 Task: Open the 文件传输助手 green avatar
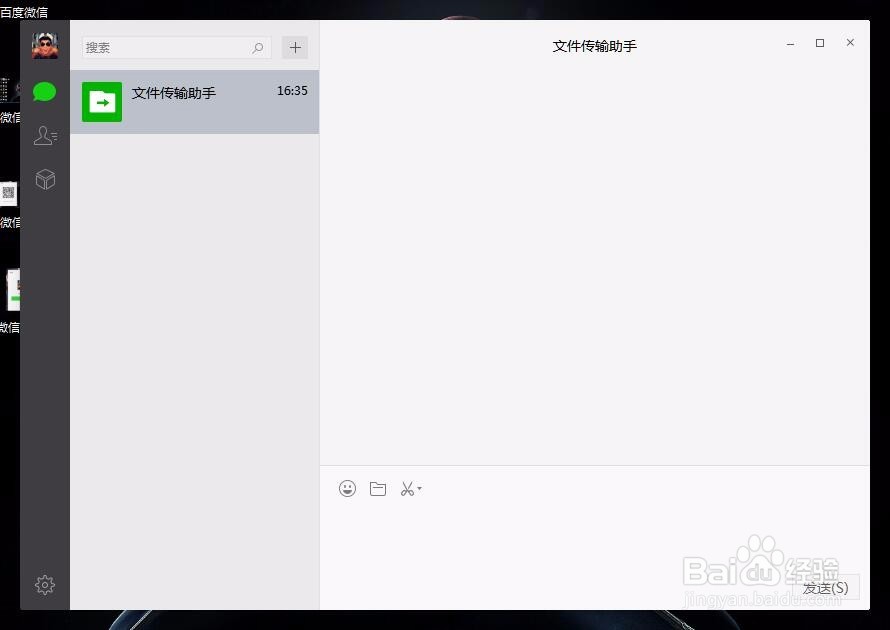click(x=101, y=101)
